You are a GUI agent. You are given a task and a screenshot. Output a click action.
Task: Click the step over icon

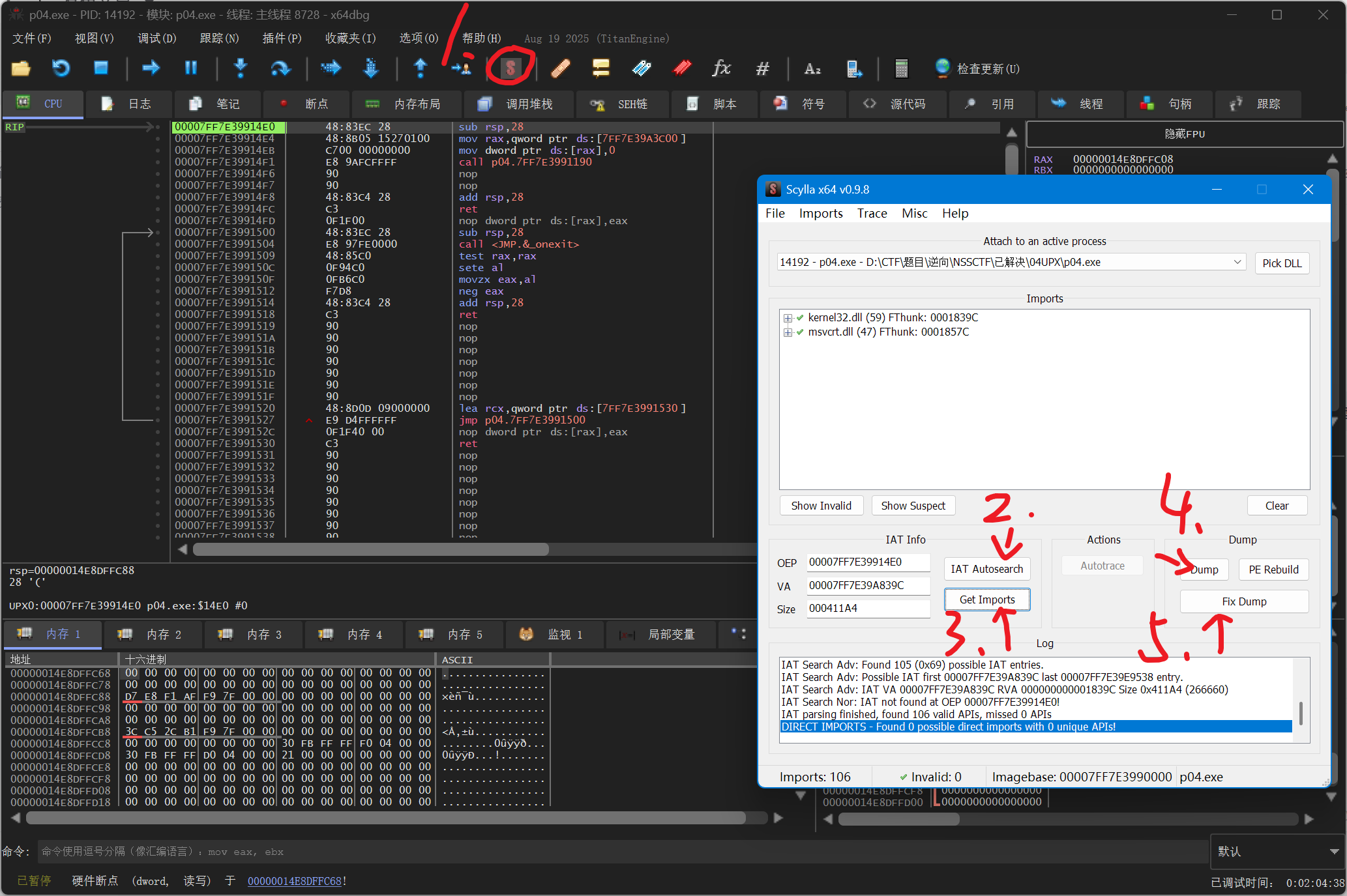click(x=280, y=68)
